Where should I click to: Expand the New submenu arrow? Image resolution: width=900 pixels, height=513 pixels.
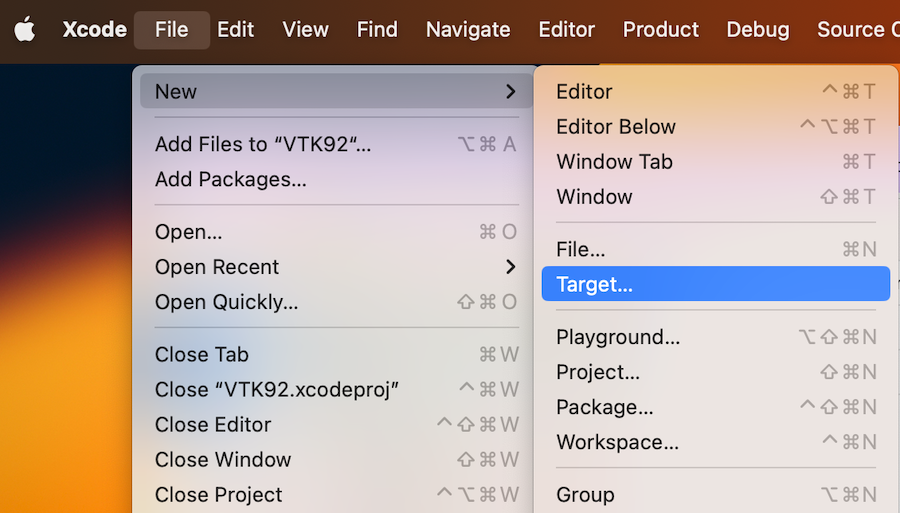(510, 92)
